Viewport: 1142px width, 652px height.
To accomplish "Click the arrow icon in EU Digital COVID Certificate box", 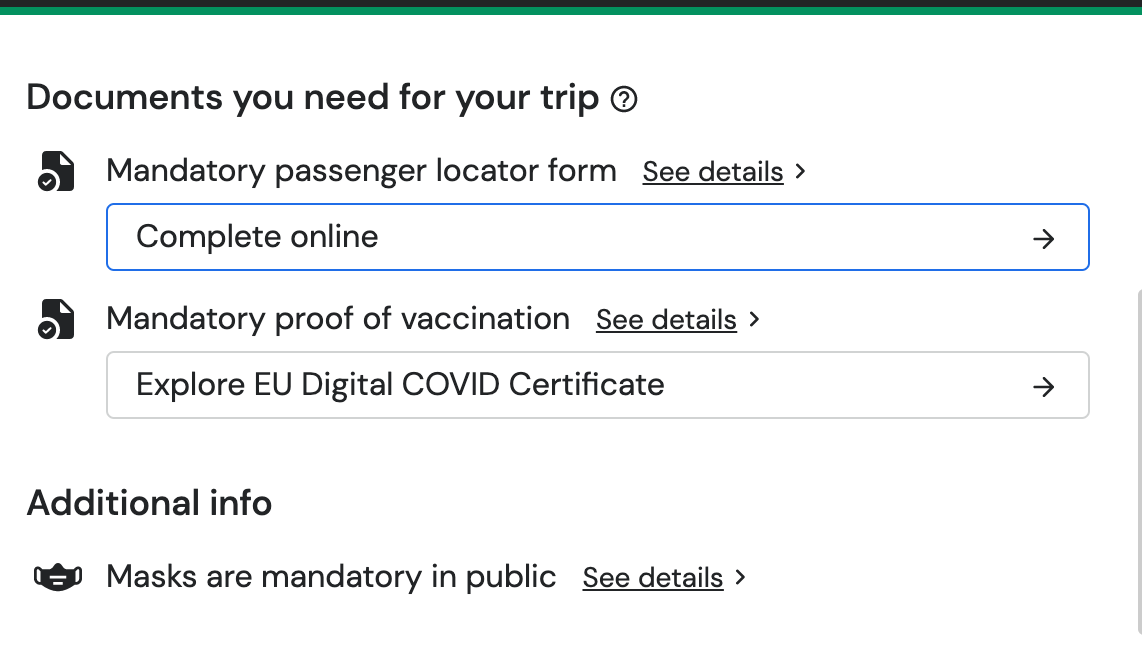I will [x=1044, y=386].
